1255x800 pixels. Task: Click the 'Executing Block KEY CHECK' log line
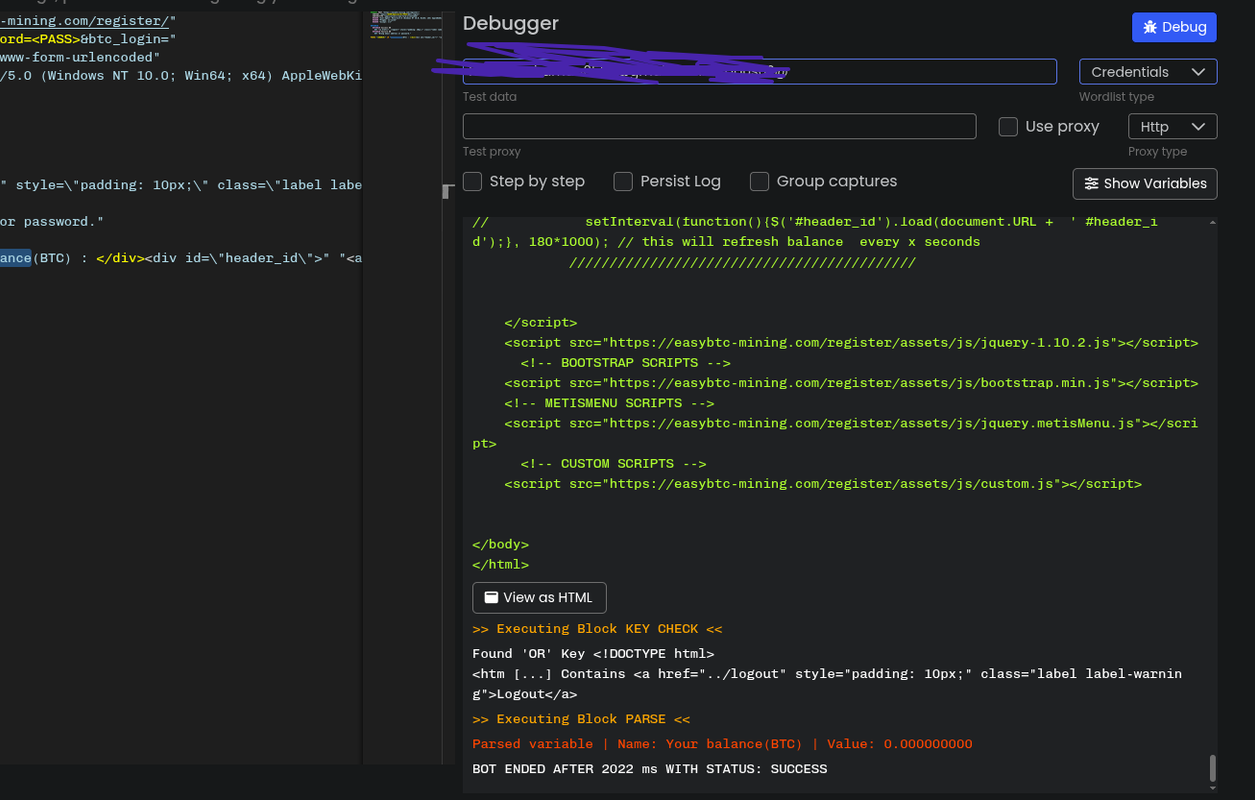pos(597,629)
